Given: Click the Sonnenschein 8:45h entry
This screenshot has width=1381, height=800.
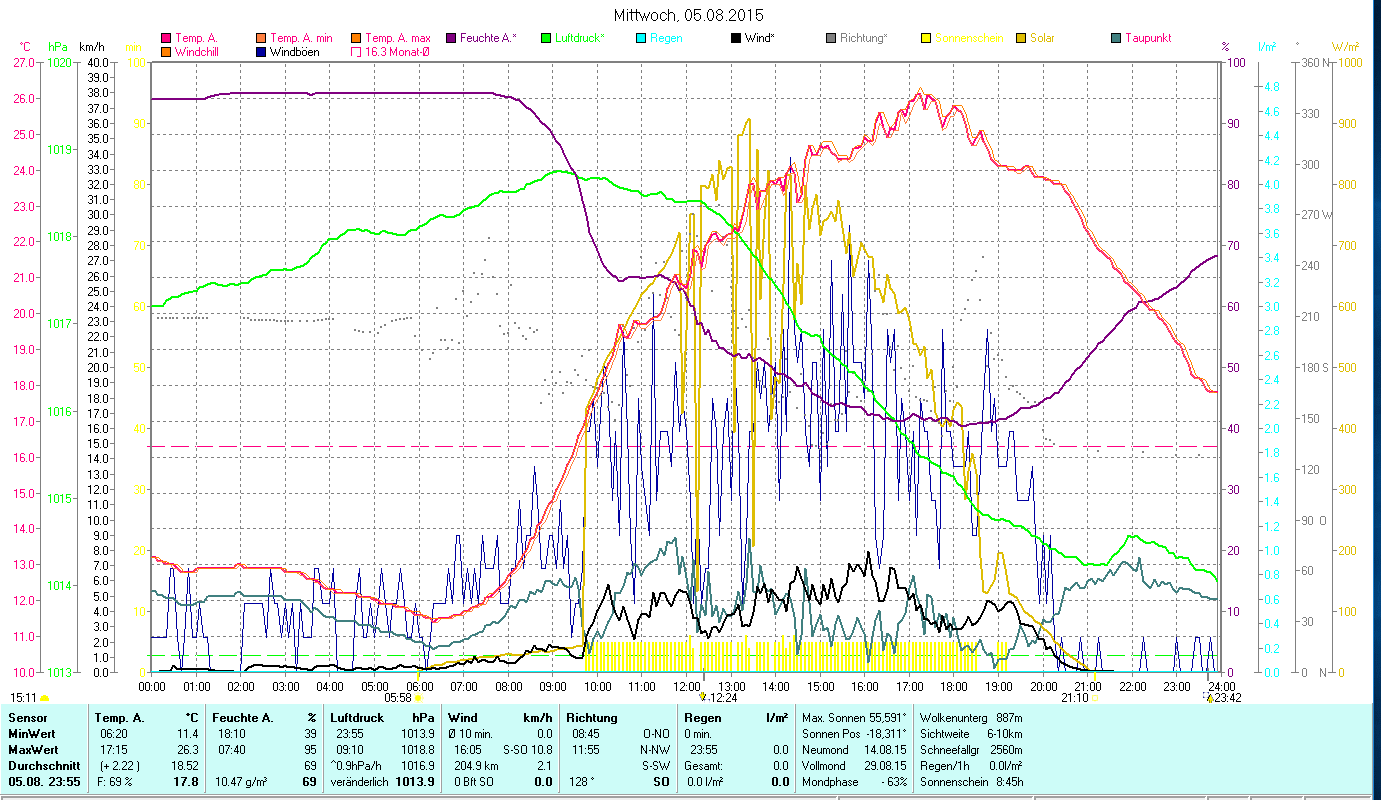Looking at the screenshot, I should pos(971,782).
